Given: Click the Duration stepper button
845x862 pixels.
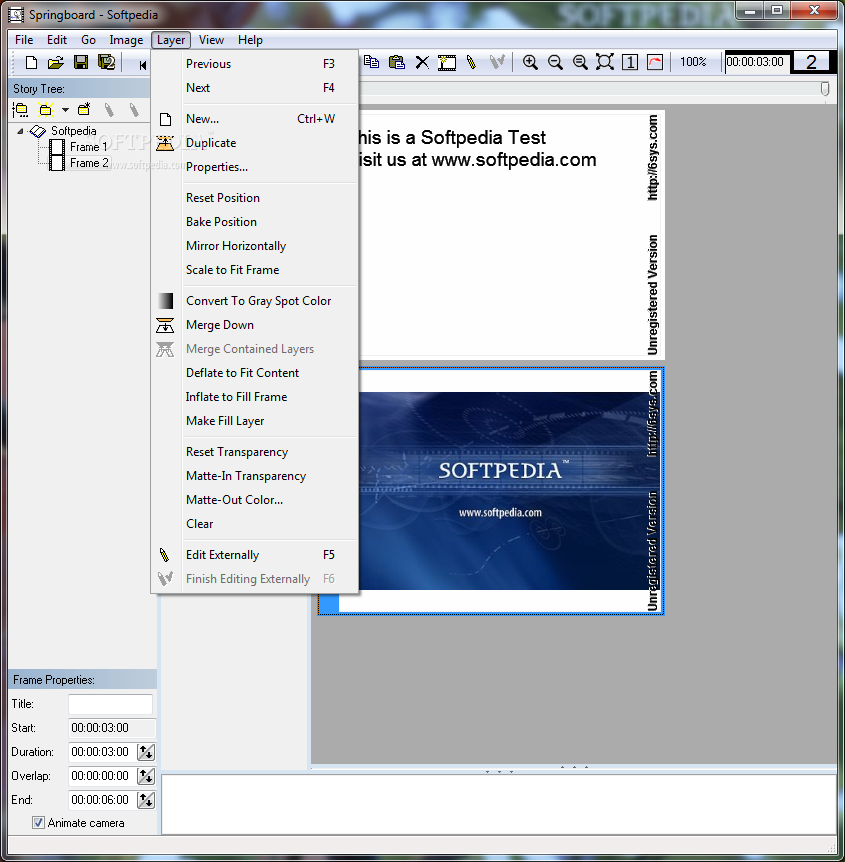Looking at the screenshot, I should pos(146,752).
